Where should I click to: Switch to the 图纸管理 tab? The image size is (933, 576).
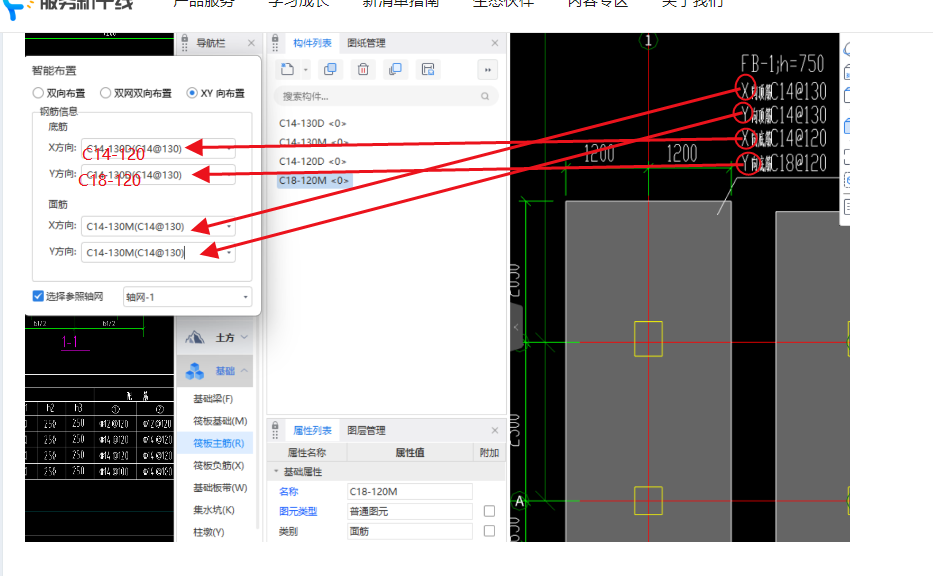pos(367,43)
